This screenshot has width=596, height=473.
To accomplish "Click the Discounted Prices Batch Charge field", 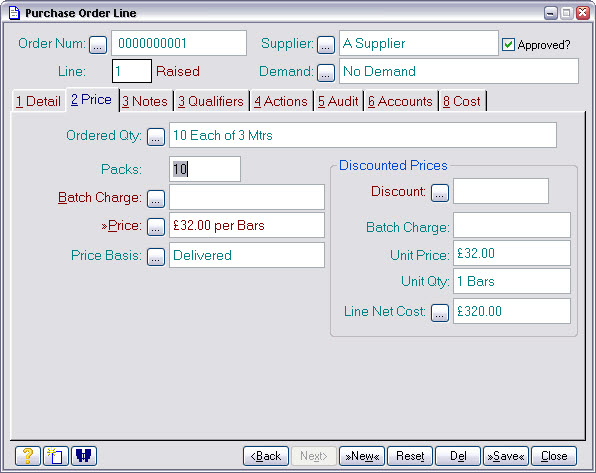I will (512, 225).
